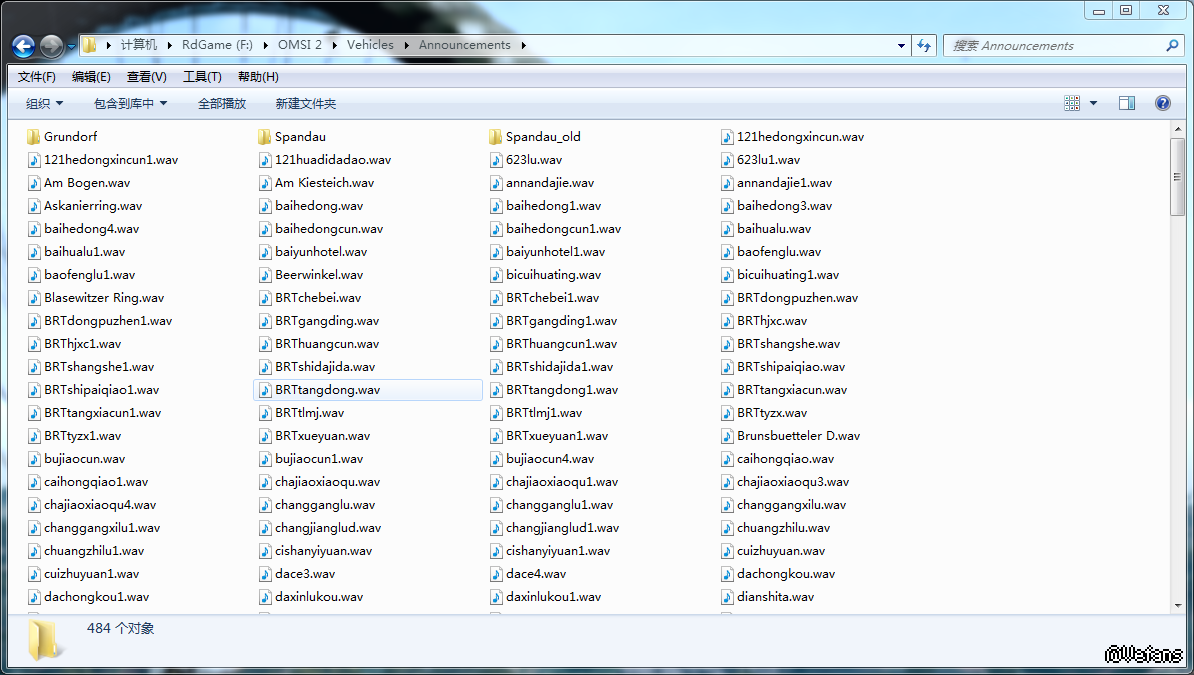The image size is (1194, 675).
Task: Expand the arrow after OMSI 2 breadcrumb
Action: [335, 46]
